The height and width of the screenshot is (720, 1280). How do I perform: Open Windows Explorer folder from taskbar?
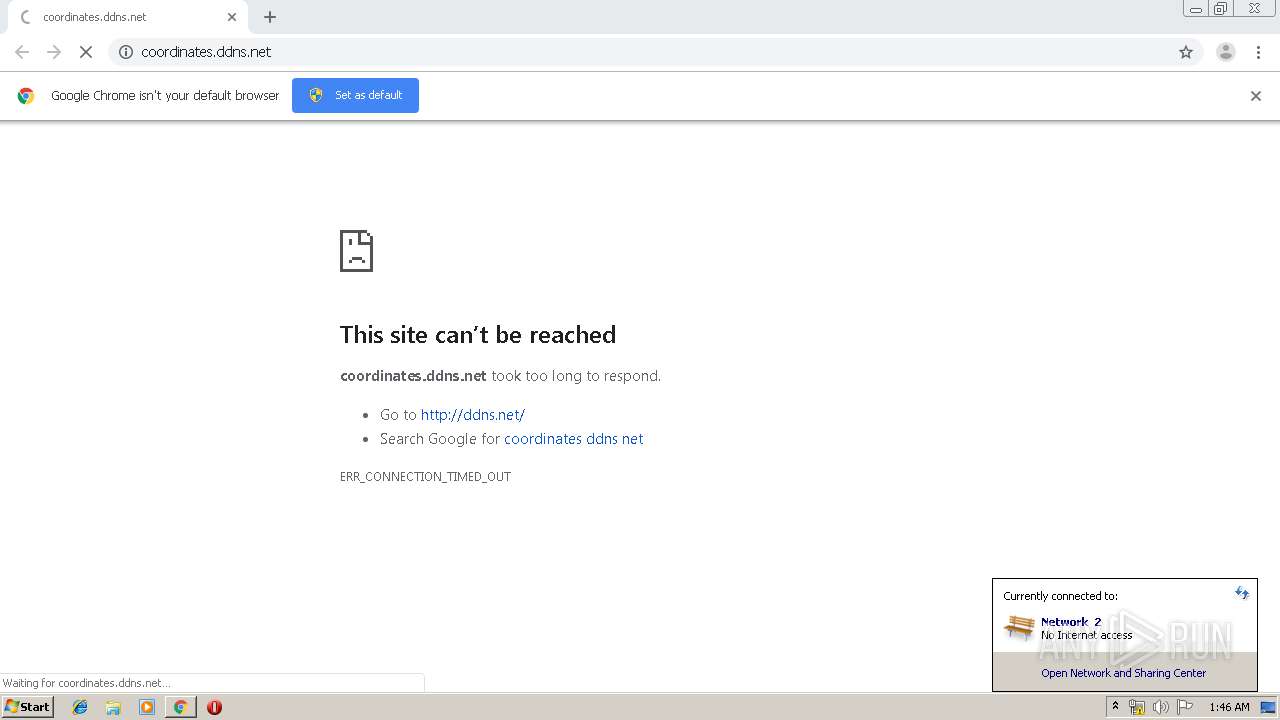click(113, 707)
